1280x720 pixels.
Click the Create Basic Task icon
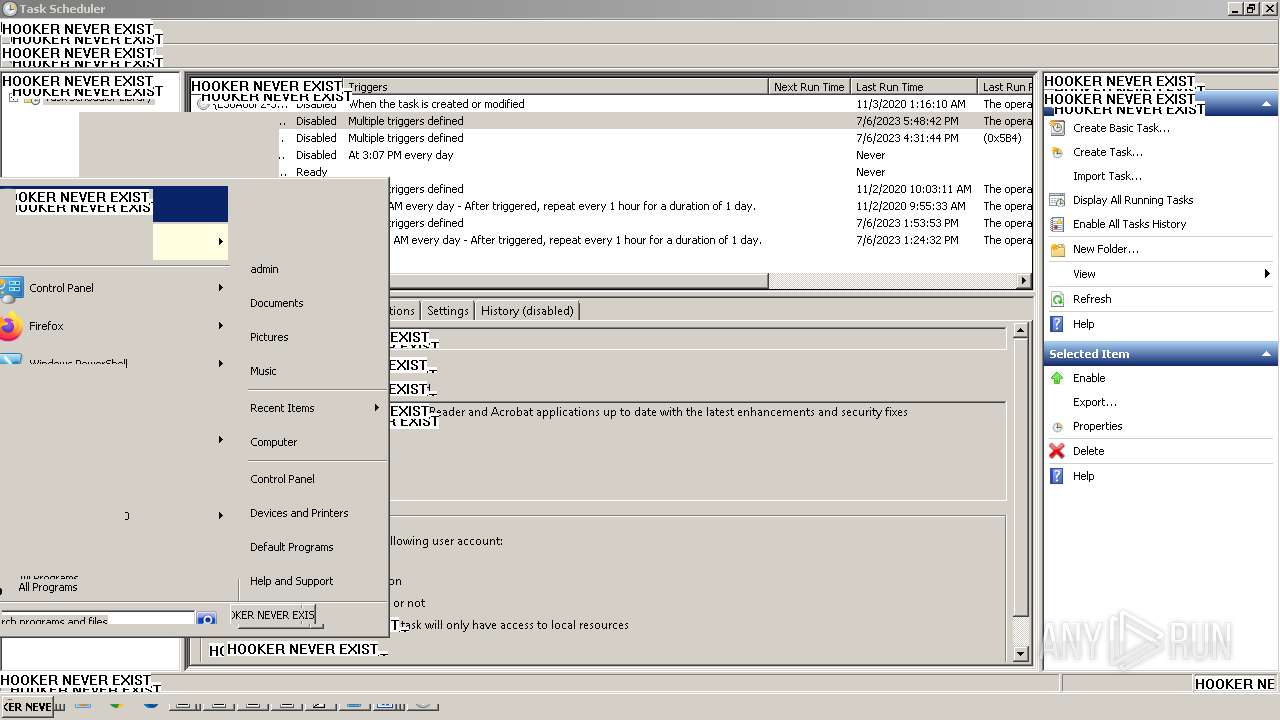(1057, 128)
